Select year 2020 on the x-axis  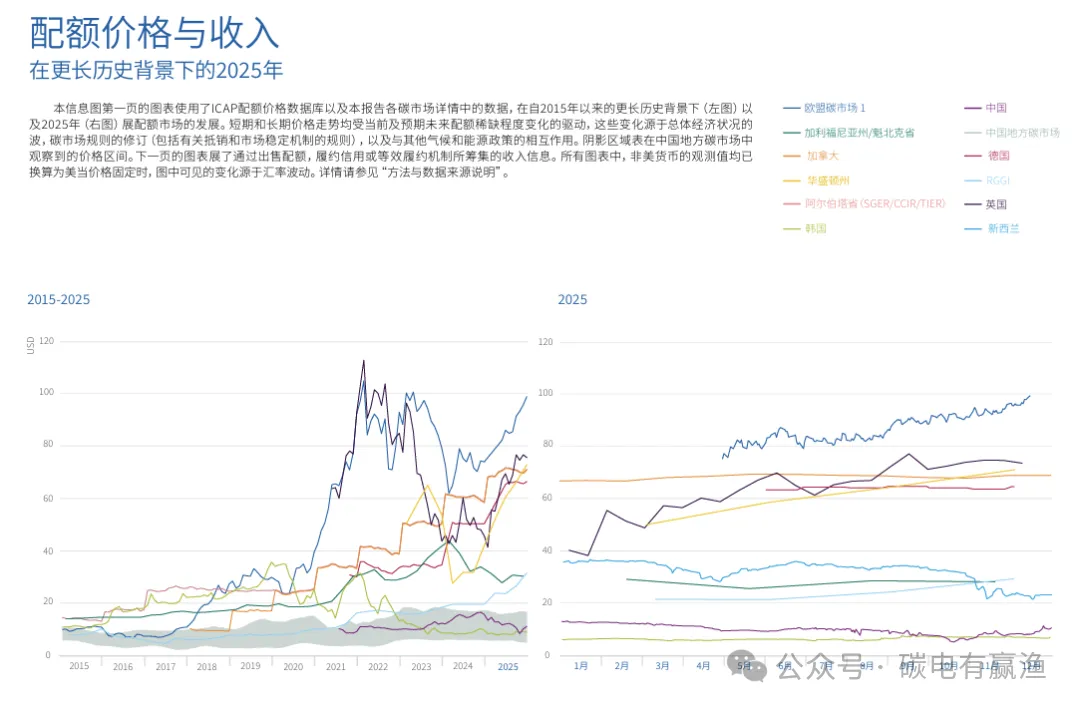click(x=293, y=666)
